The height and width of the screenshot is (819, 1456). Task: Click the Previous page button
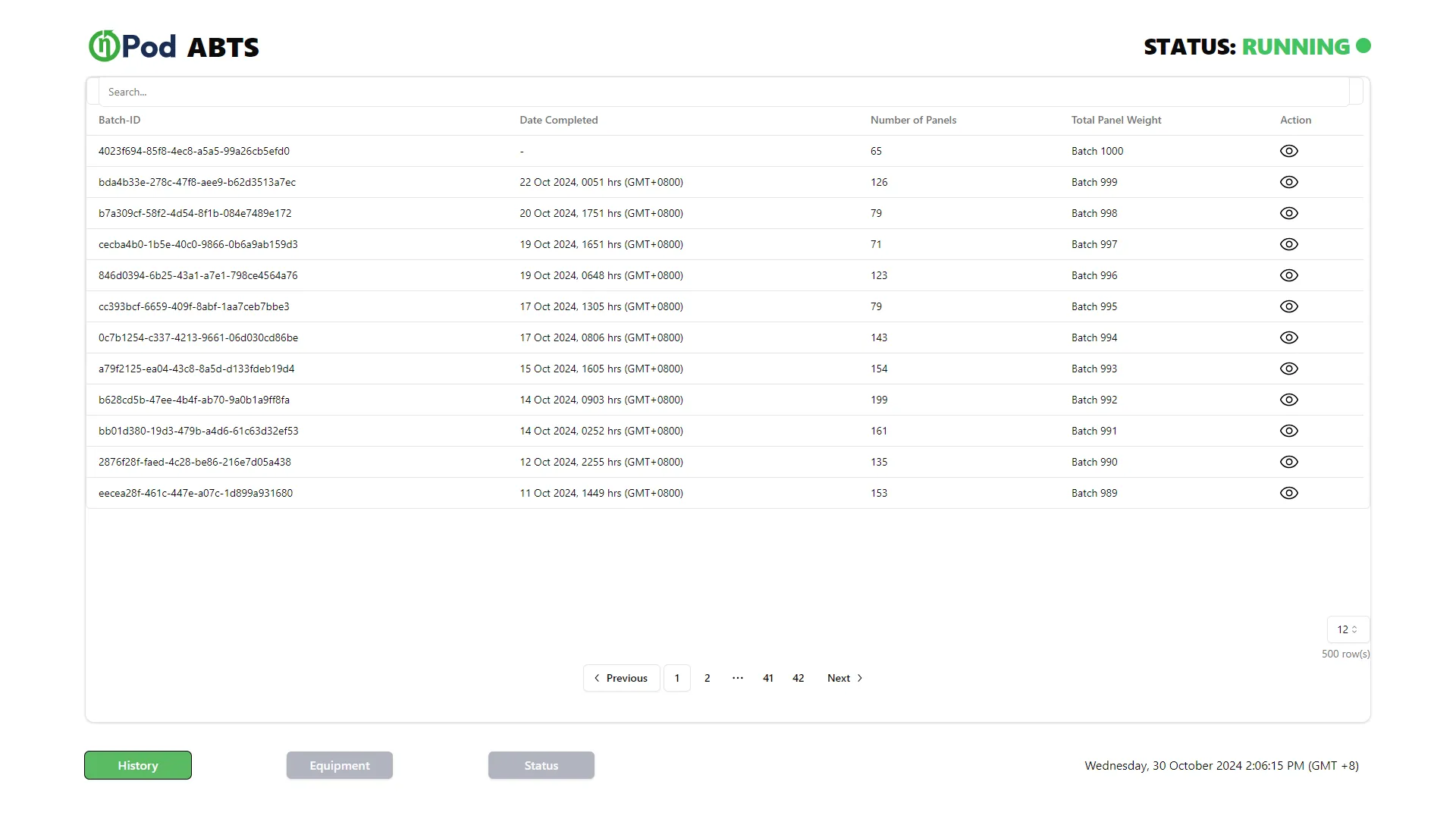621,678
